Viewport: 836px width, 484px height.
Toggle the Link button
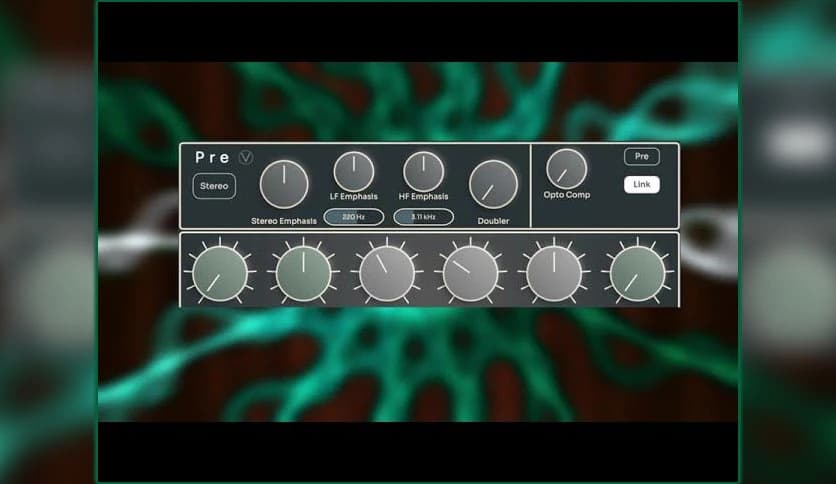point(641,184)
